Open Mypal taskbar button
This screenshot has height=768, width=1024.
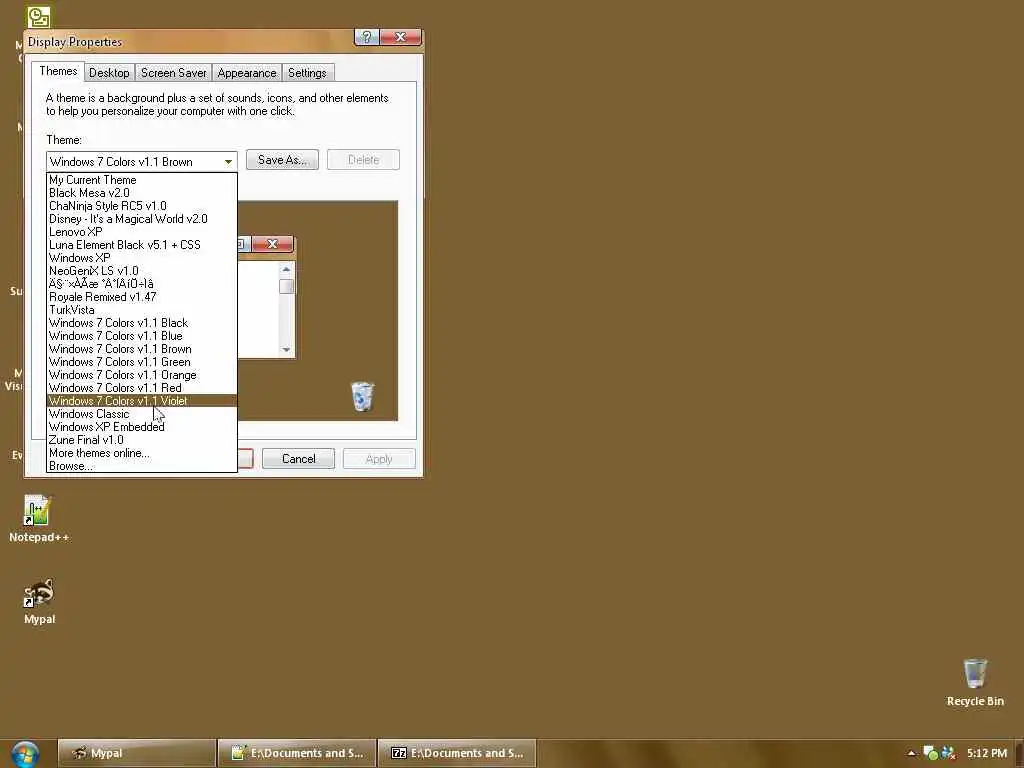(x=136, y=753)
